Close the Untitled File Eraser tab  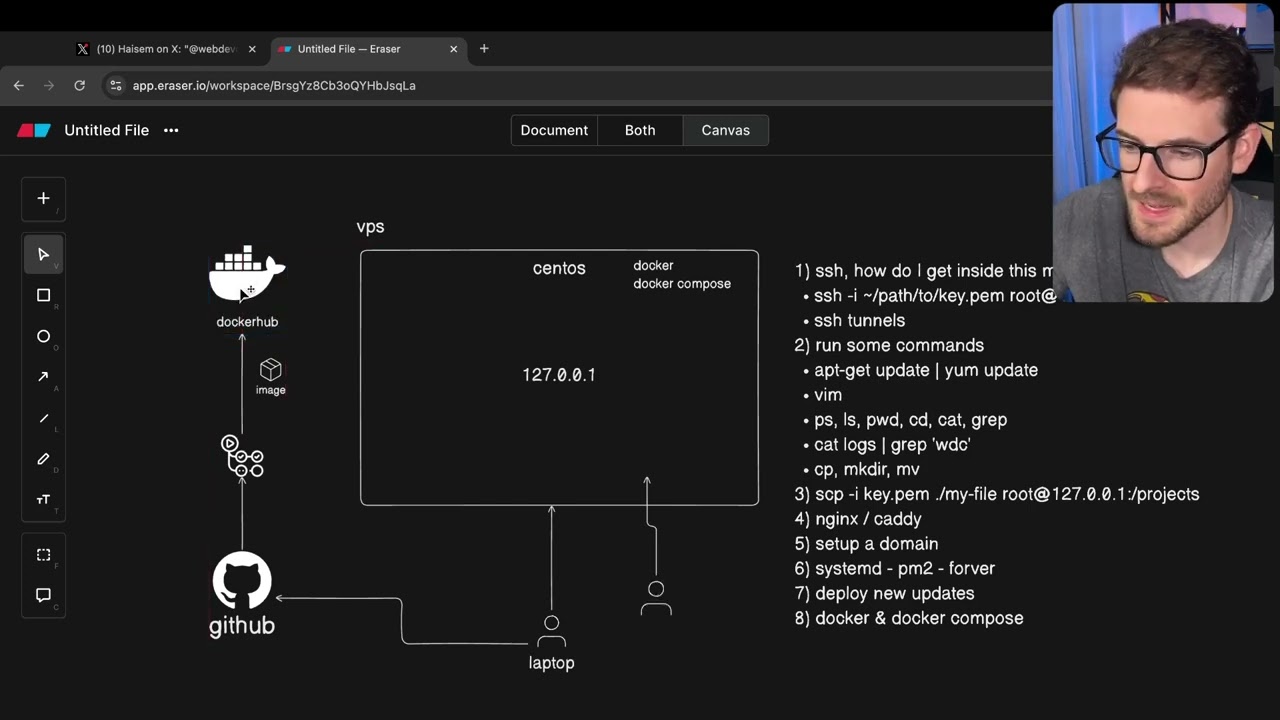[454, 49]
